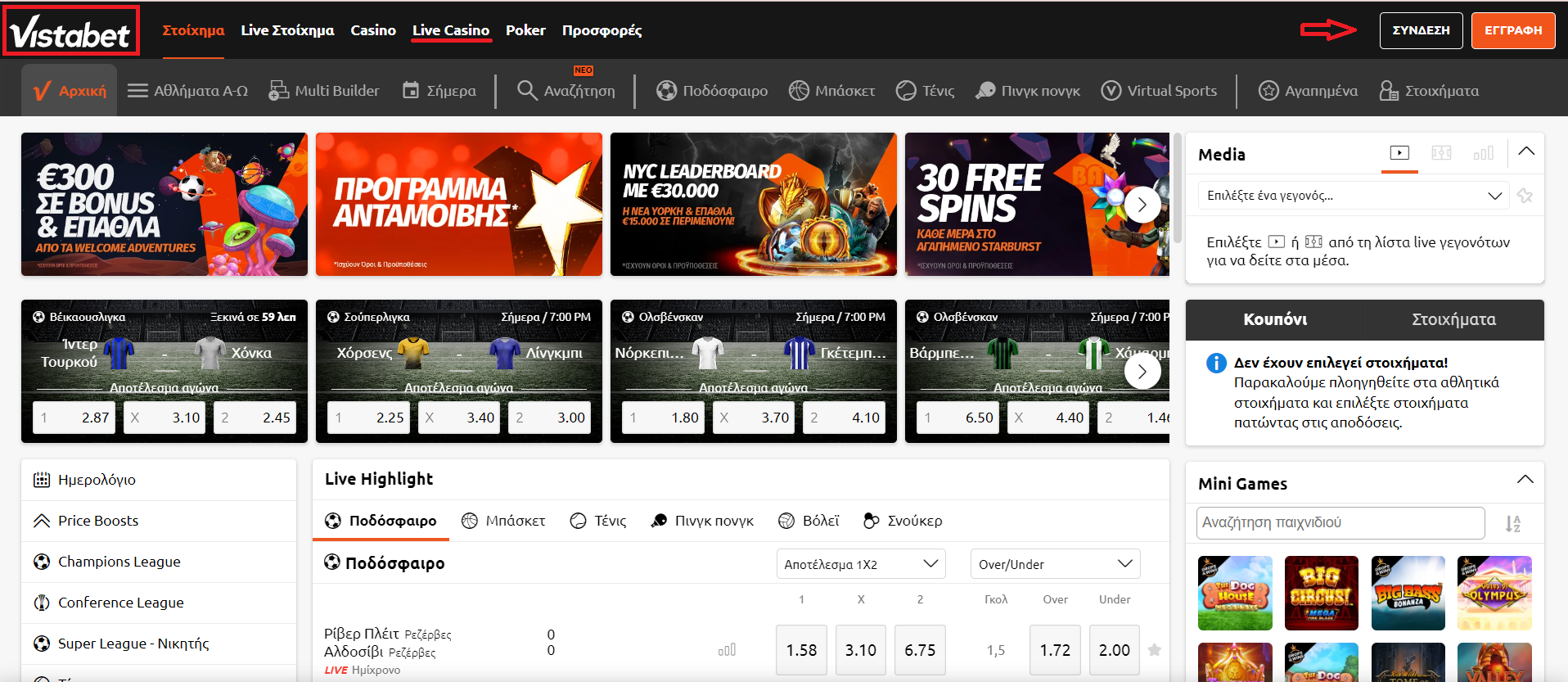Pick odds 1.58 for Ρίβερ Πλέιτ
Screen dimensions: 1568x682
pos(801,650)
